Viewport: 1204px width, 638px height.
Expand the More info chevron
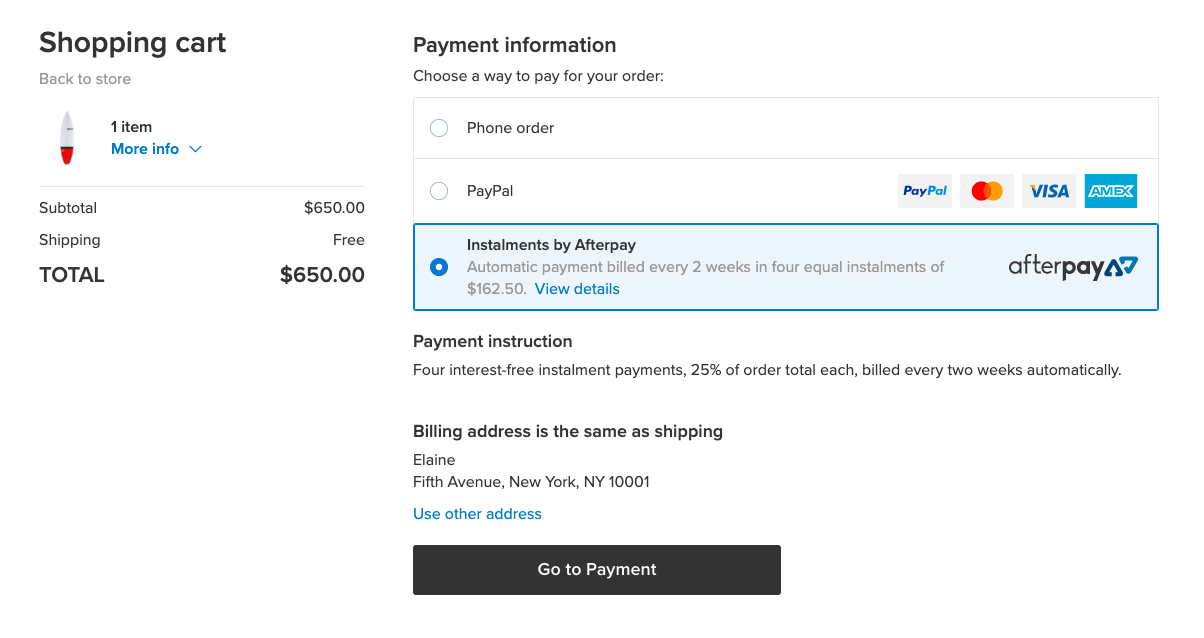195,149
